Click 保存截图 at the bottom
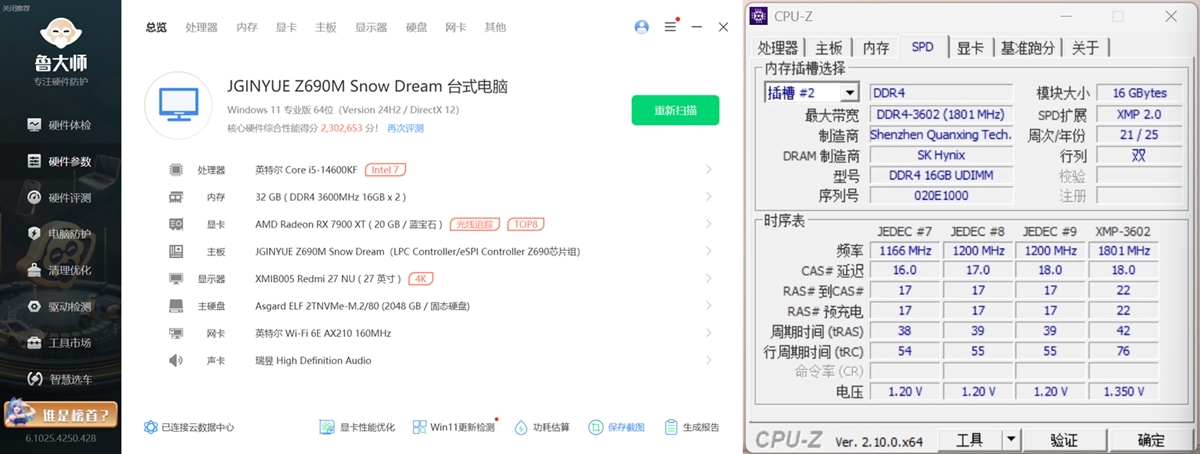This screenshot has width=1200, height=454. coord(617,427)
